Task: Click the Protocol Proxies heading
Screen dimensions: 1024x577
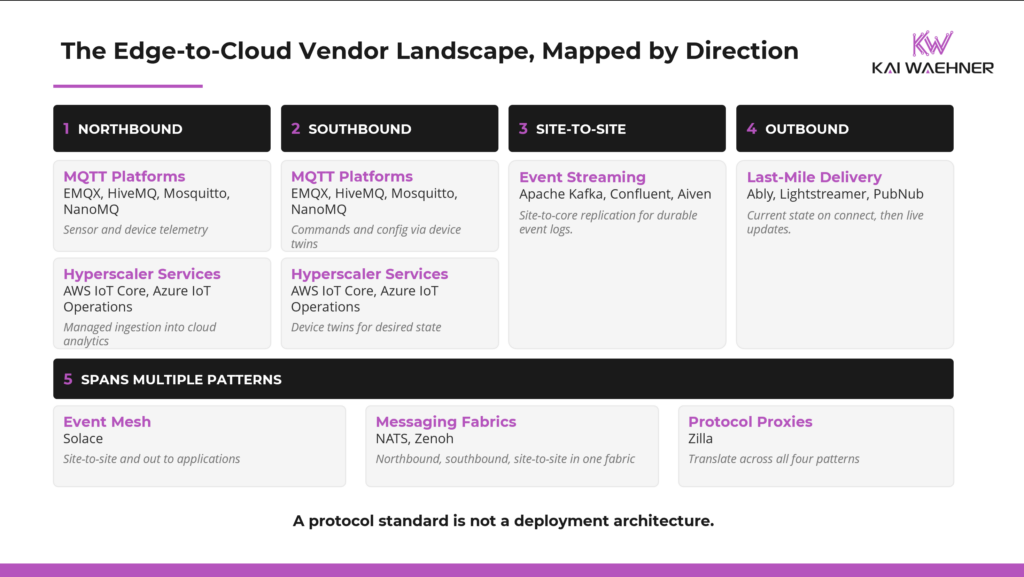Action: (x=750, y=422)
